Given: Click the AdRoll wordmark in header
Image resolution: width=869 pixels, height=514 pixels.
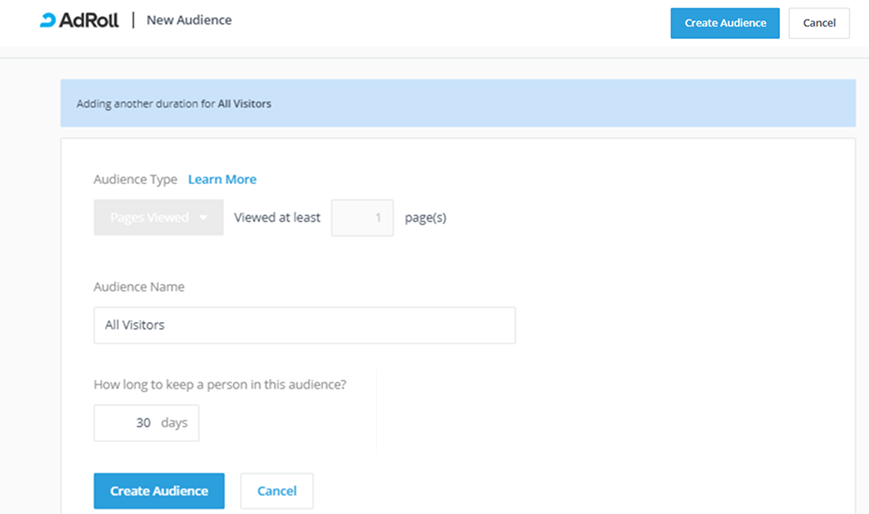Looking at the screenshot, I should 90,20.
